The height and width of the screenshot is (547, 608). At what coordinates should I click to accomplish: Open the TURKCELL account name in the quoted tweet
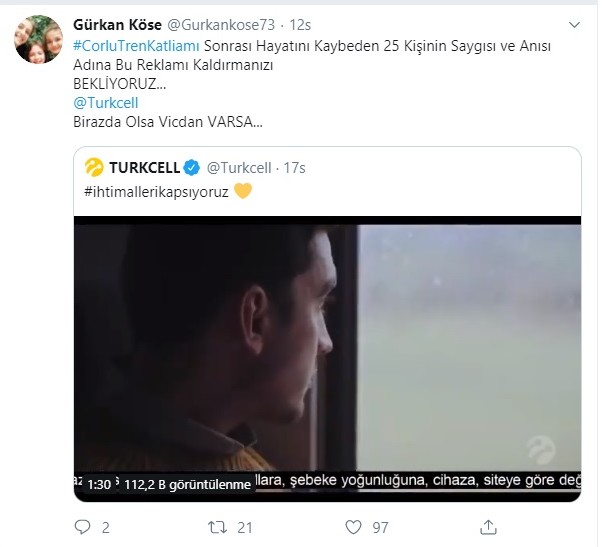tap(144, 168)
